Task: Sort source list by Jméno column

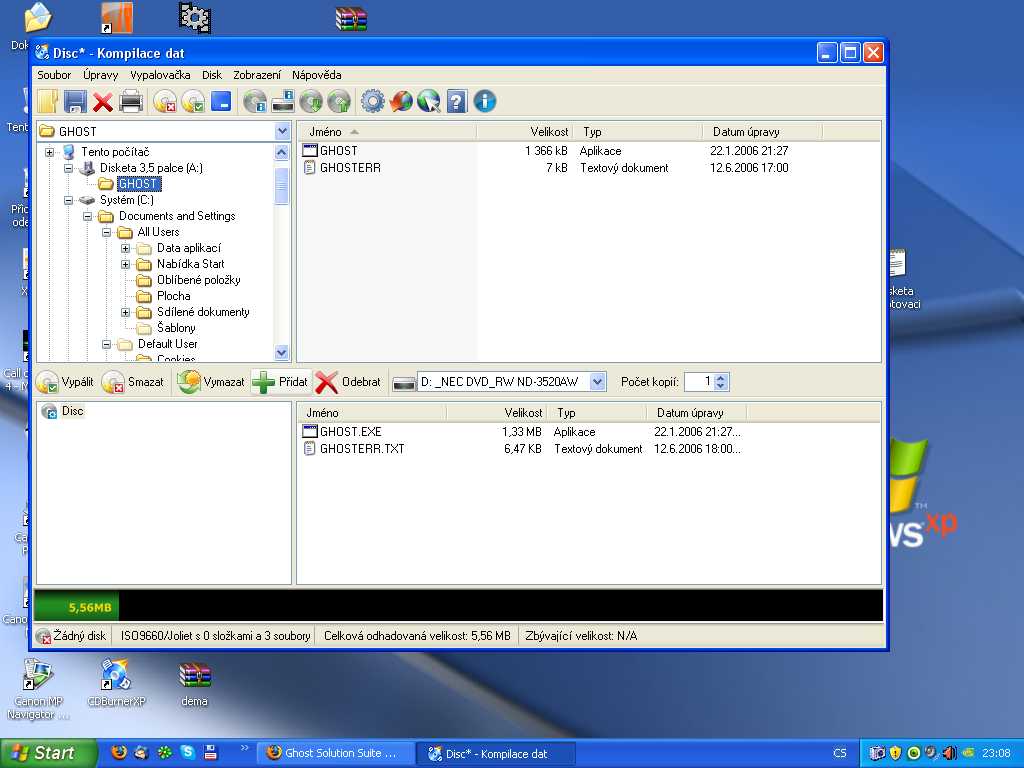Action: coord(388,132)
